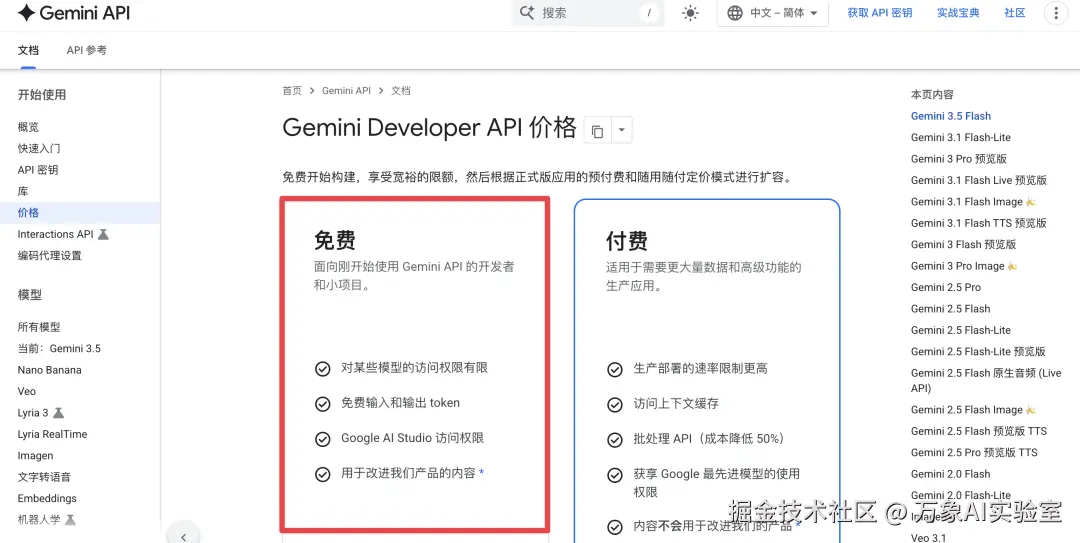Image resolution: width=1080 pixels, height=543 pixels.
Task: Open 快速入门 in sidebar
Action: click(x=39, y=149)
